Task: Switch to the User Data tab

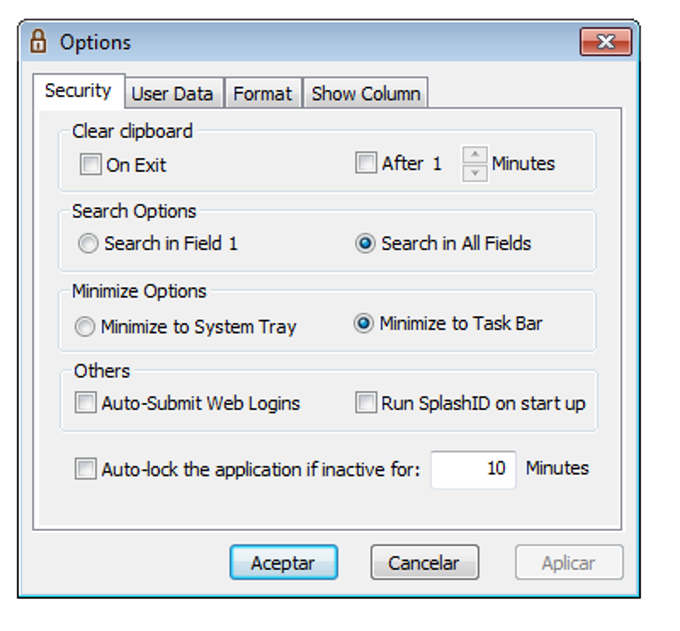Action: (172, 93)
